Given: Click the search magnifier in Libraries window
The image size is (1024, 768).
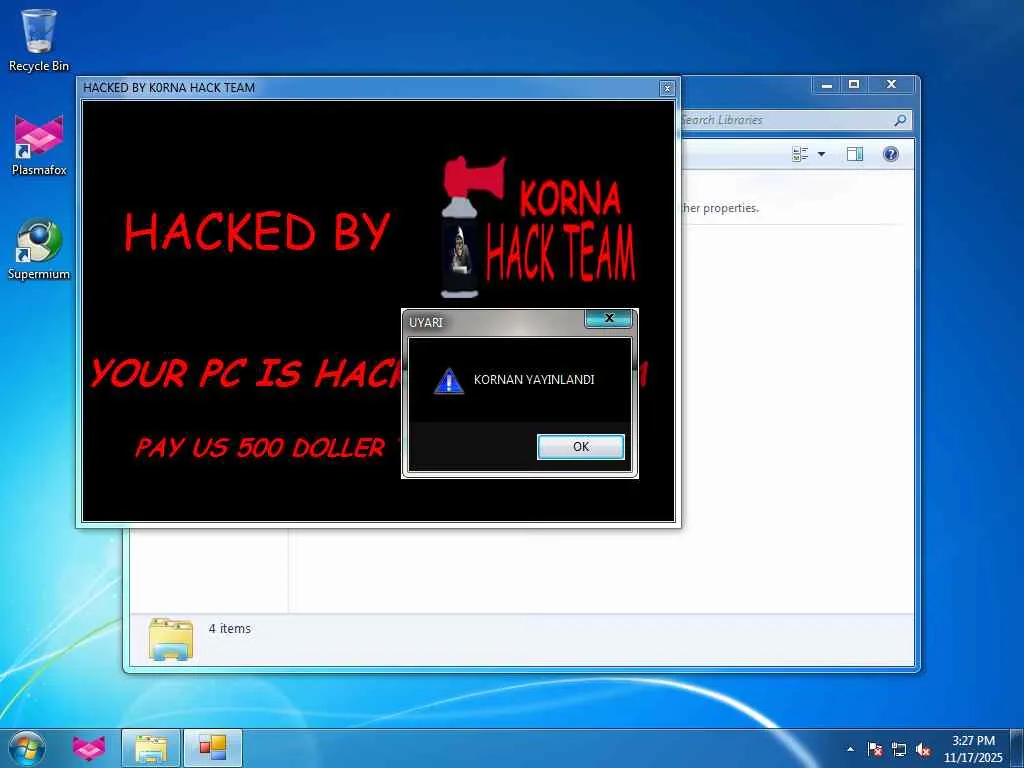Looking at the screenshot, I should [900, 120].
